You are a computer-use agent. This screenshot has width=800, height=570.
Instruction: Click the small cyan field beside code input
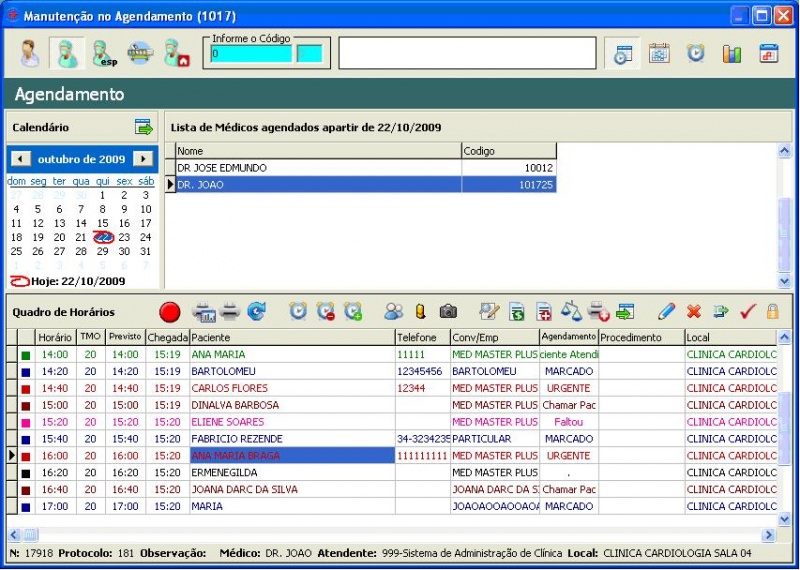click(310, 54)
